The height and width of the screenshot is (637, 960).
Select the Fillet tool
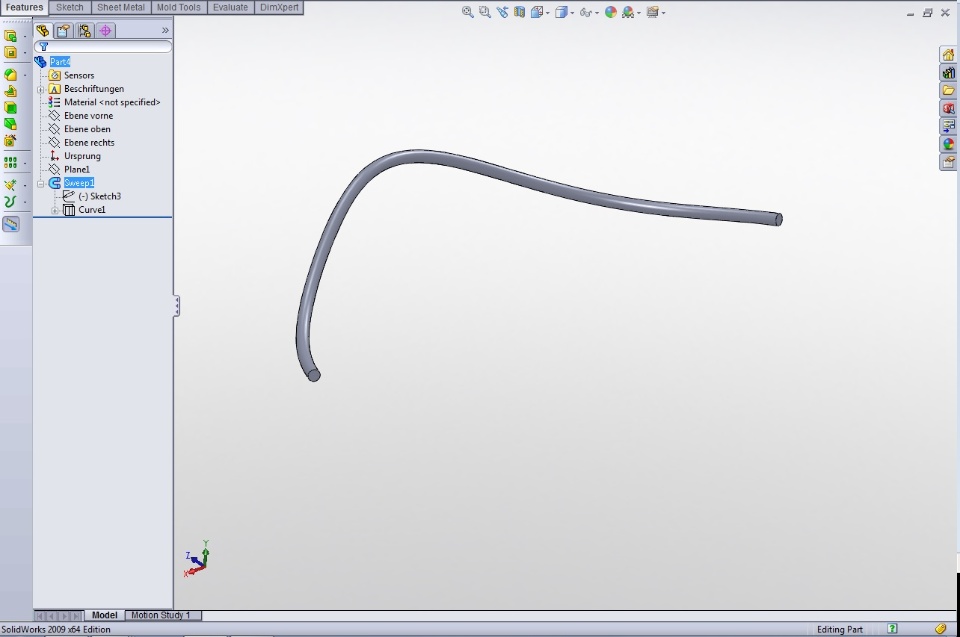click(x=10, y=75)
